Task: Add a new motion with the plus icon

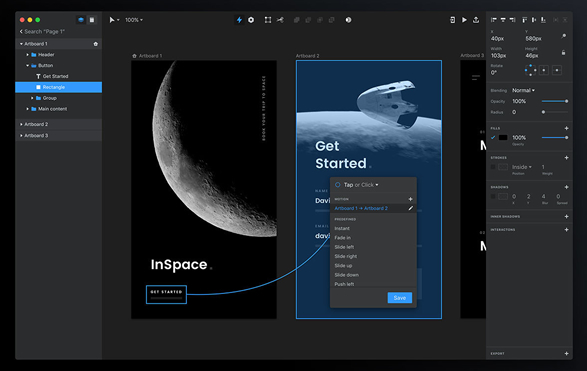Action: click(x=411, y=199)
